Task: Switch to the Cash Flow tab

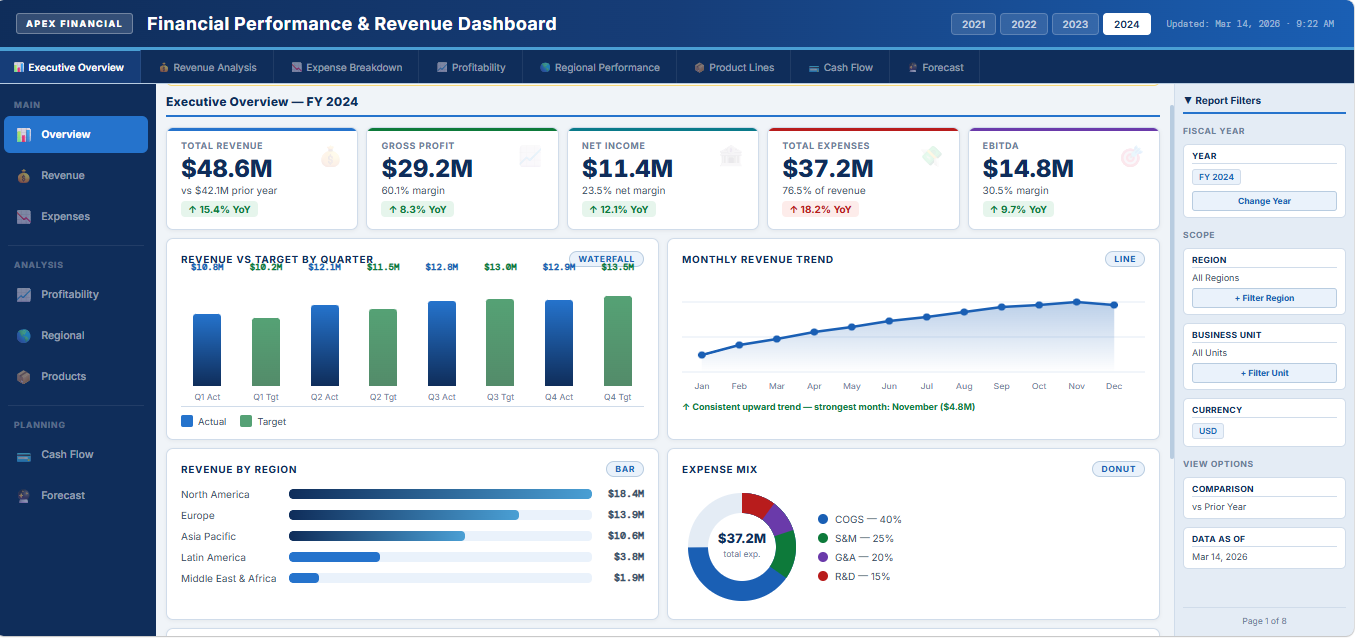Action: [x=841, y=68]
